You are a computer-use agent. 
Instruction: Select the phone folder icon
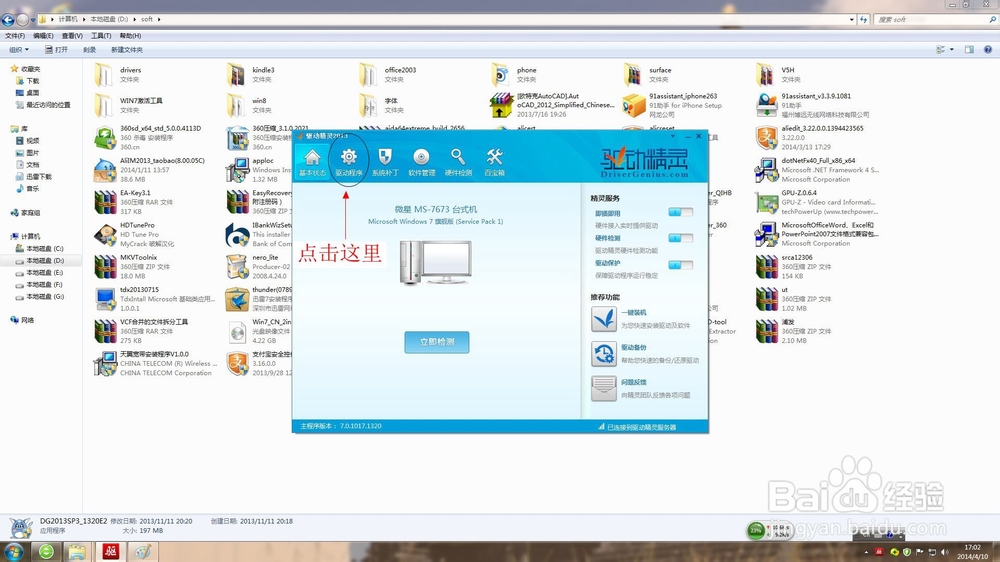pyautogui.click(x=501, y=75)
